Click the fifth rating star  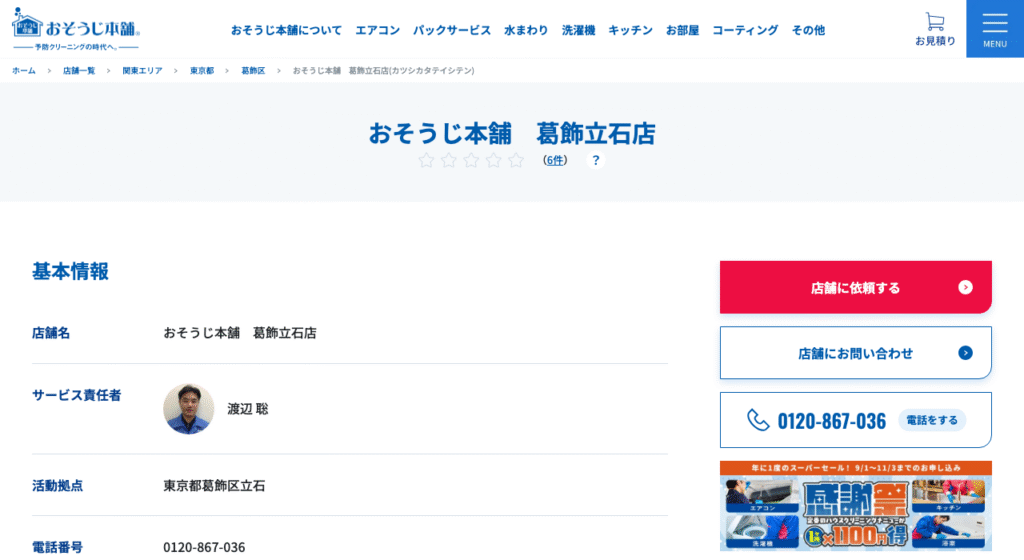[x=516, y=160]
